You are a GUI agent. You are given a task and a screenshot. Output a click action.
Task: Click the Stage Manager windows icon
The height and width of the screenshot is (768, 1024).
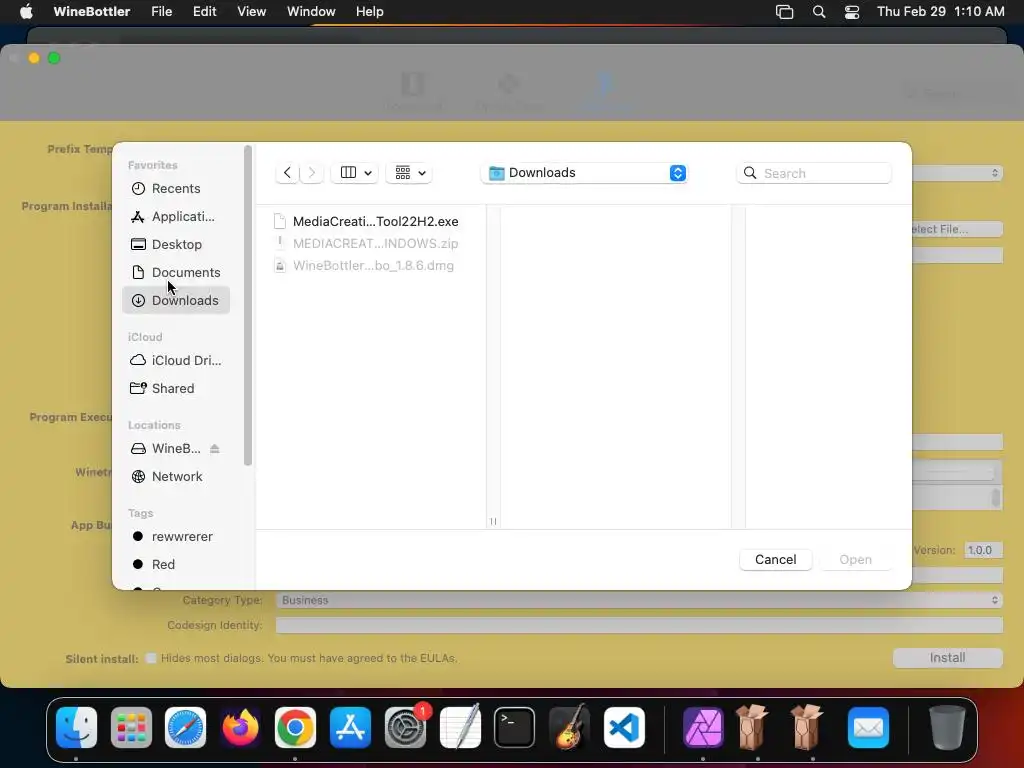point(784,12)
